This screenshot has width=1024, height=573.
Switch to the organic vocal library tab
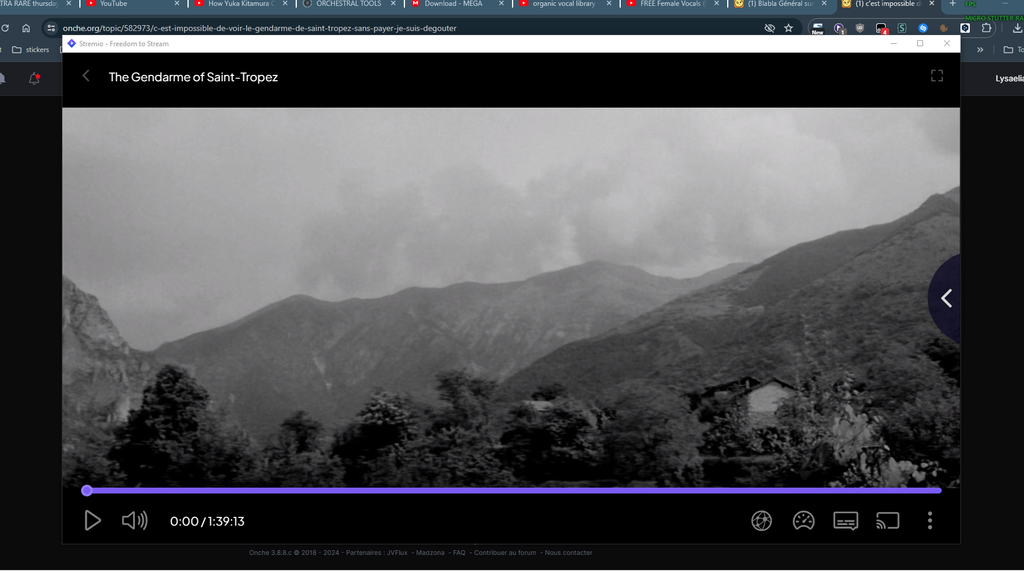click(564, 4)
